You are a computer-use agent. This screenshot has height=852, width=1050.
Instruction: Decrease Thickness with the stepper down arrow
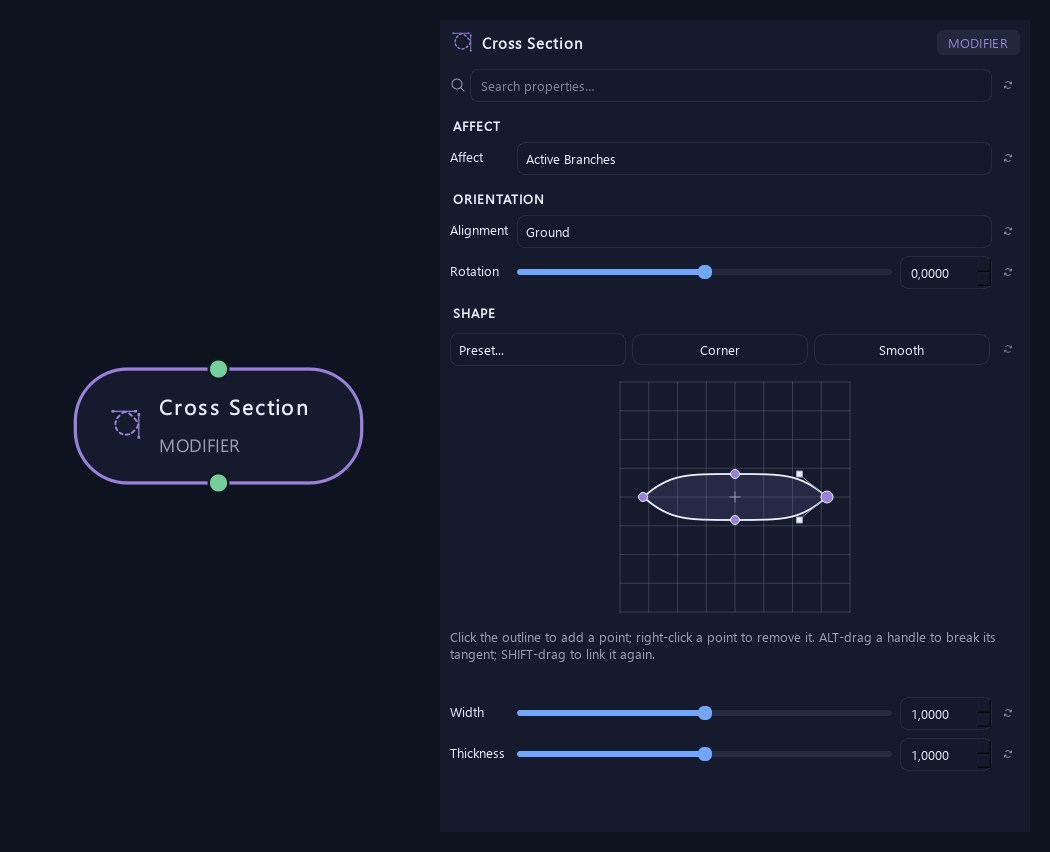984,762
